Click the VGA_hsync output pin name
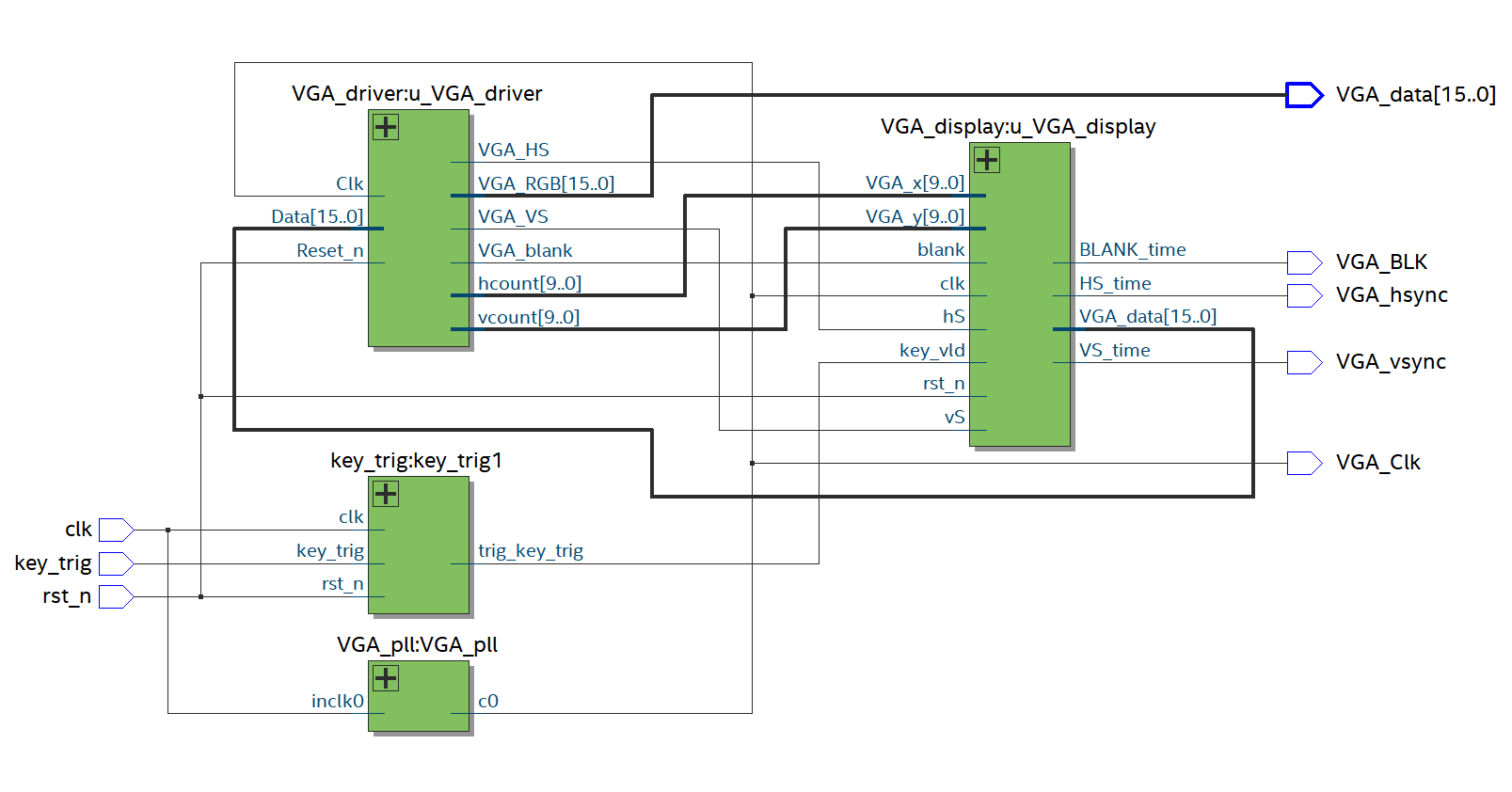Screen dimensions: 1512x792 pyautogui.click(x=1392, y=295)
